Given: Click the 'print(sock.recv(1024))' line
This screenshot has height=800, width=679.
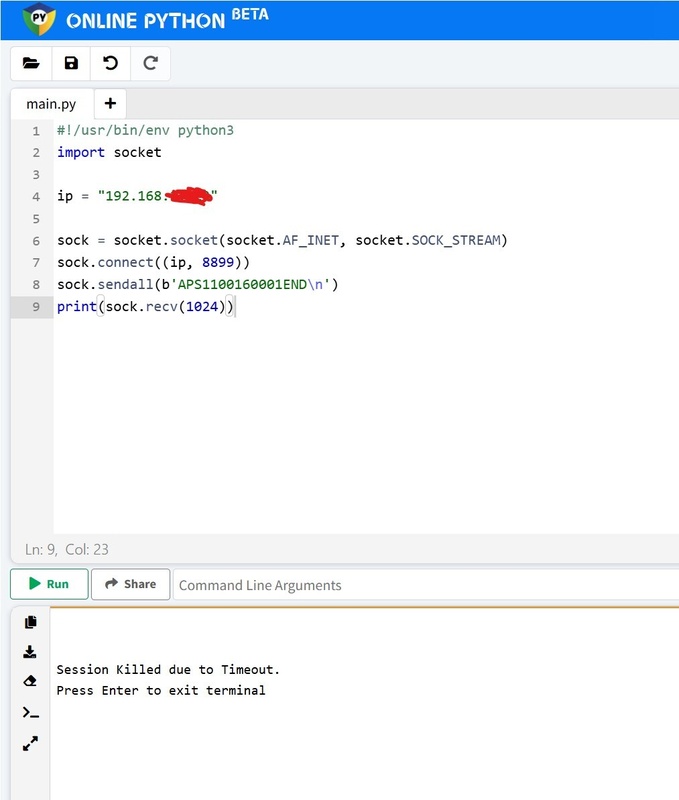Looking at the screenshot, I should coord(145,307).
